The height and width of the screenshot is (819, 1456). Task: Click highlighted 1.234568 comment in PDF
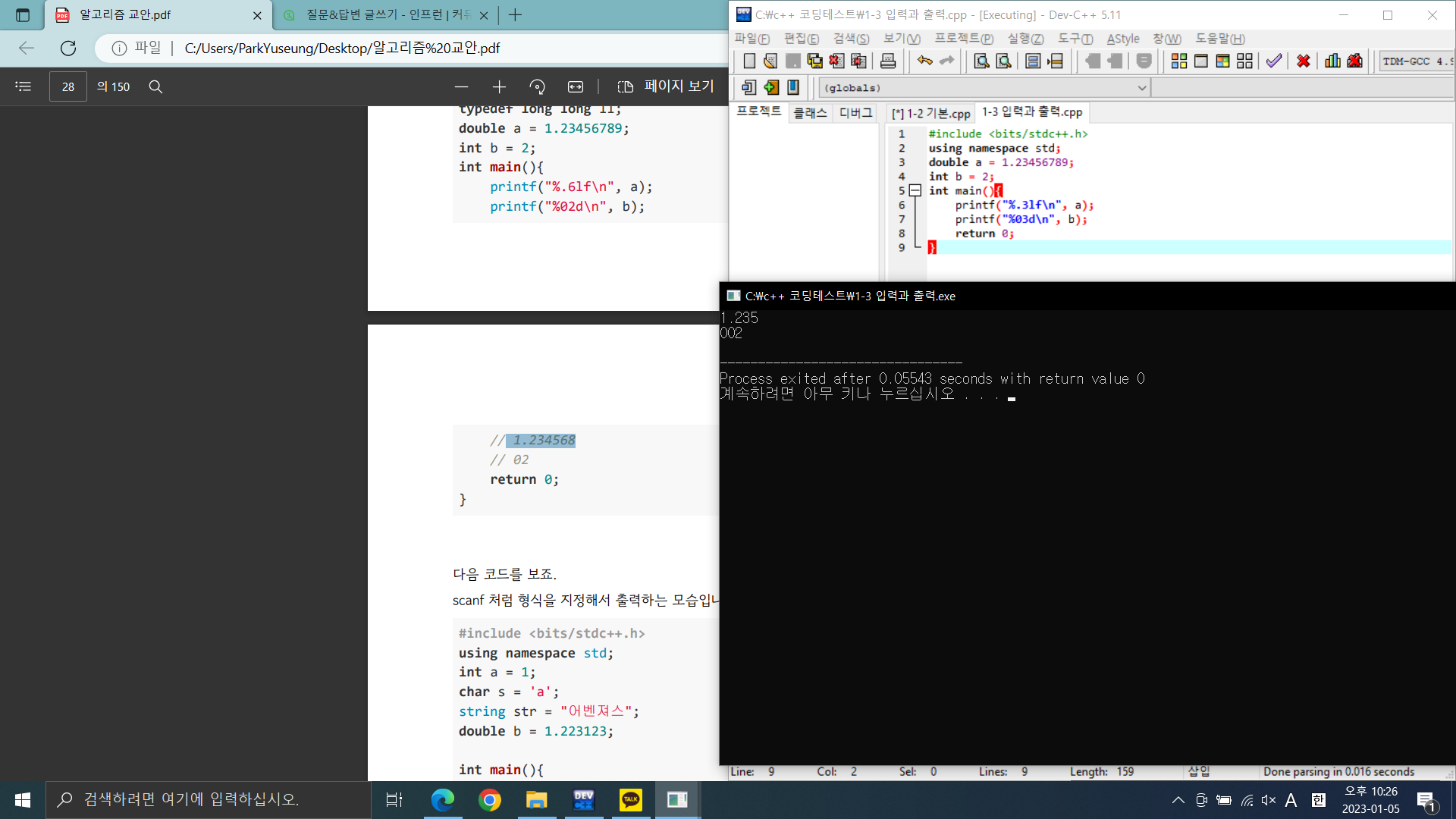coord(541,441)
